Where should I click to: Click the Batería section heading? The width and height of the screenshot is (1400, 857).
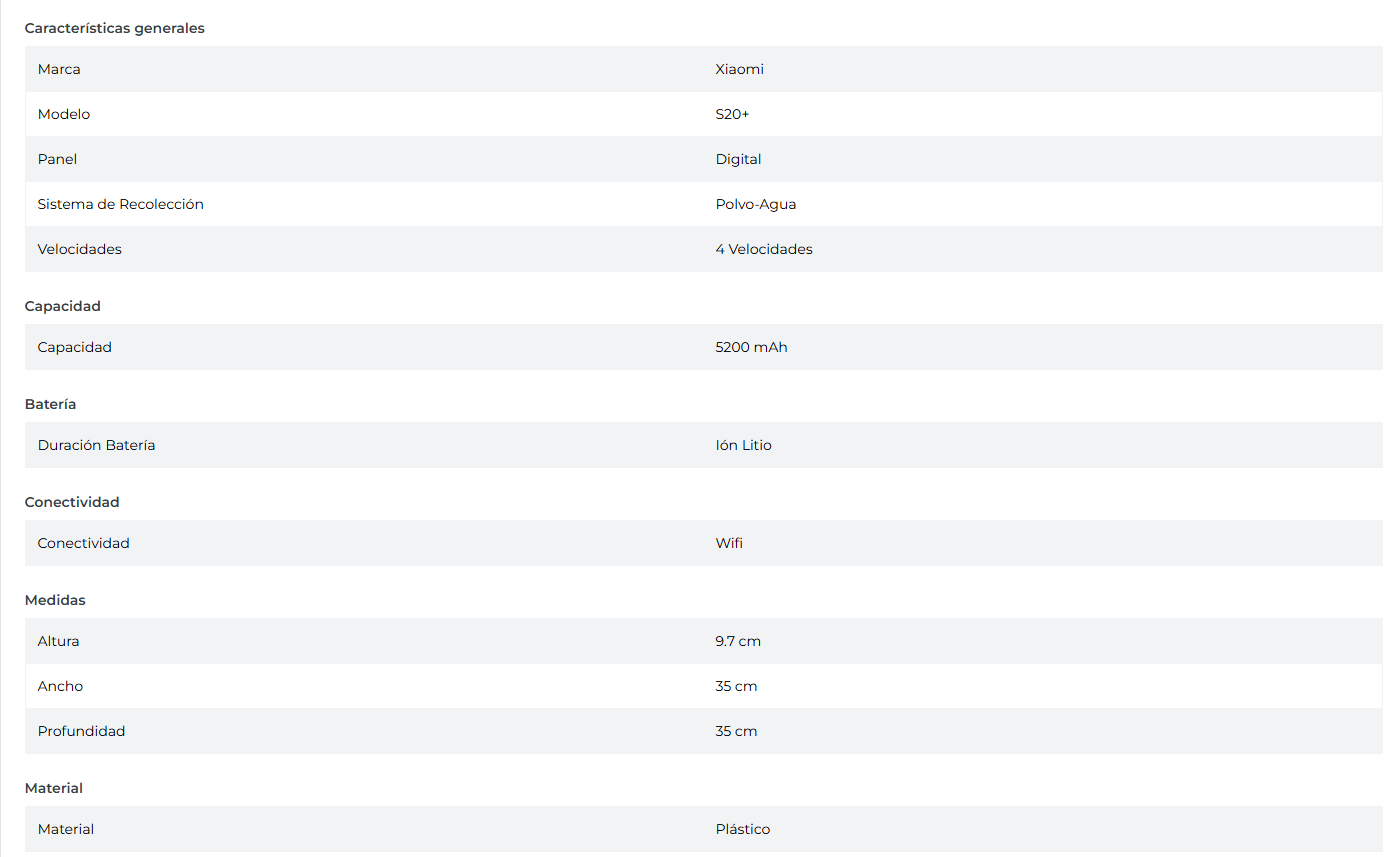pyautogui.click(x=50, y=404)
